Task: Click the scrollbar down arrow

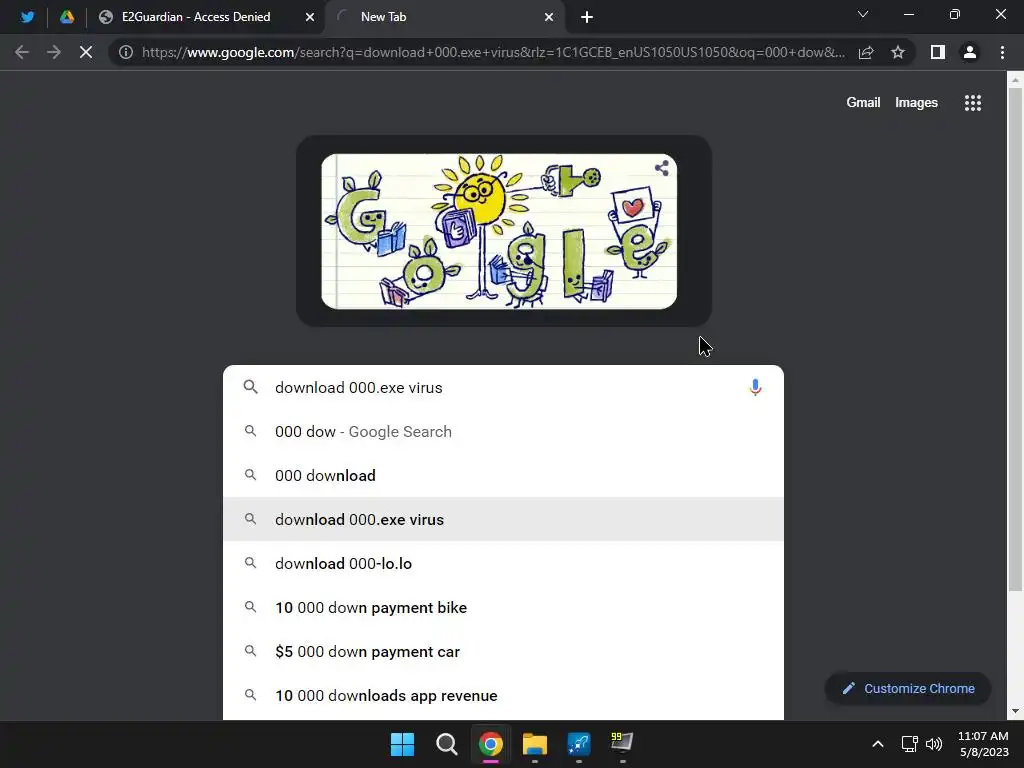Action: tap(1015, 711)
